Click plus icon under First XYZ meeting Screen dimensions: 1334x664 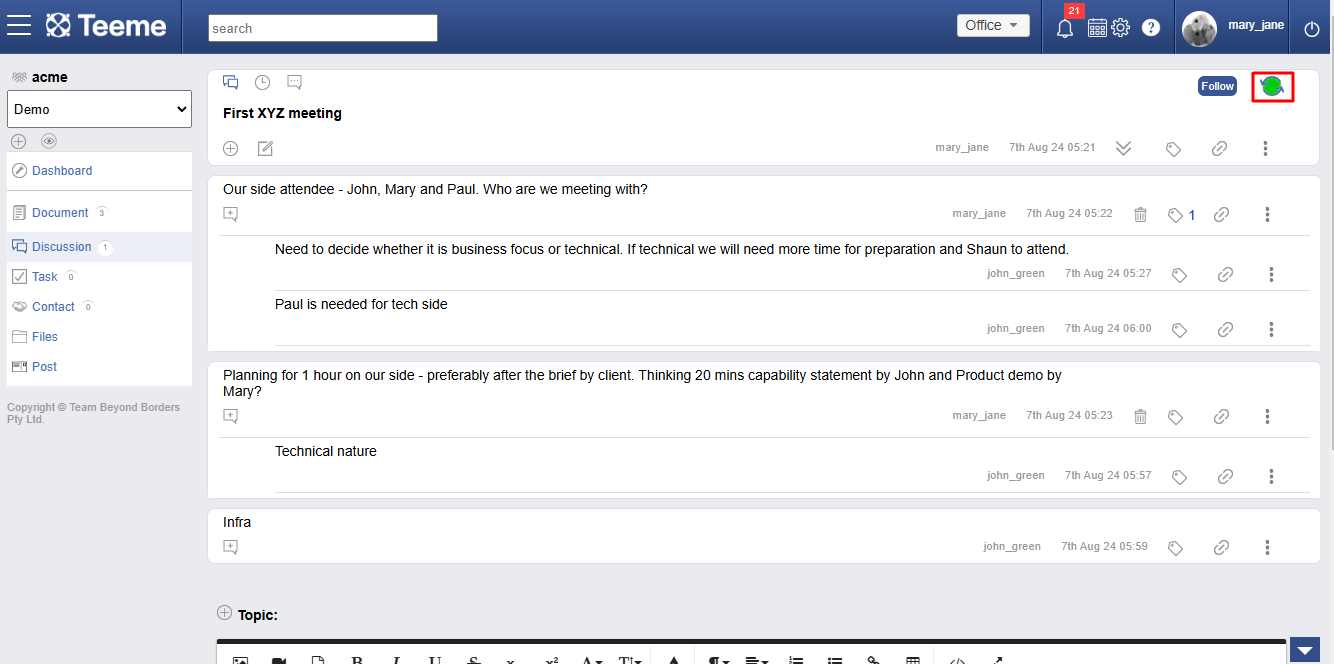tap(231, 148)
